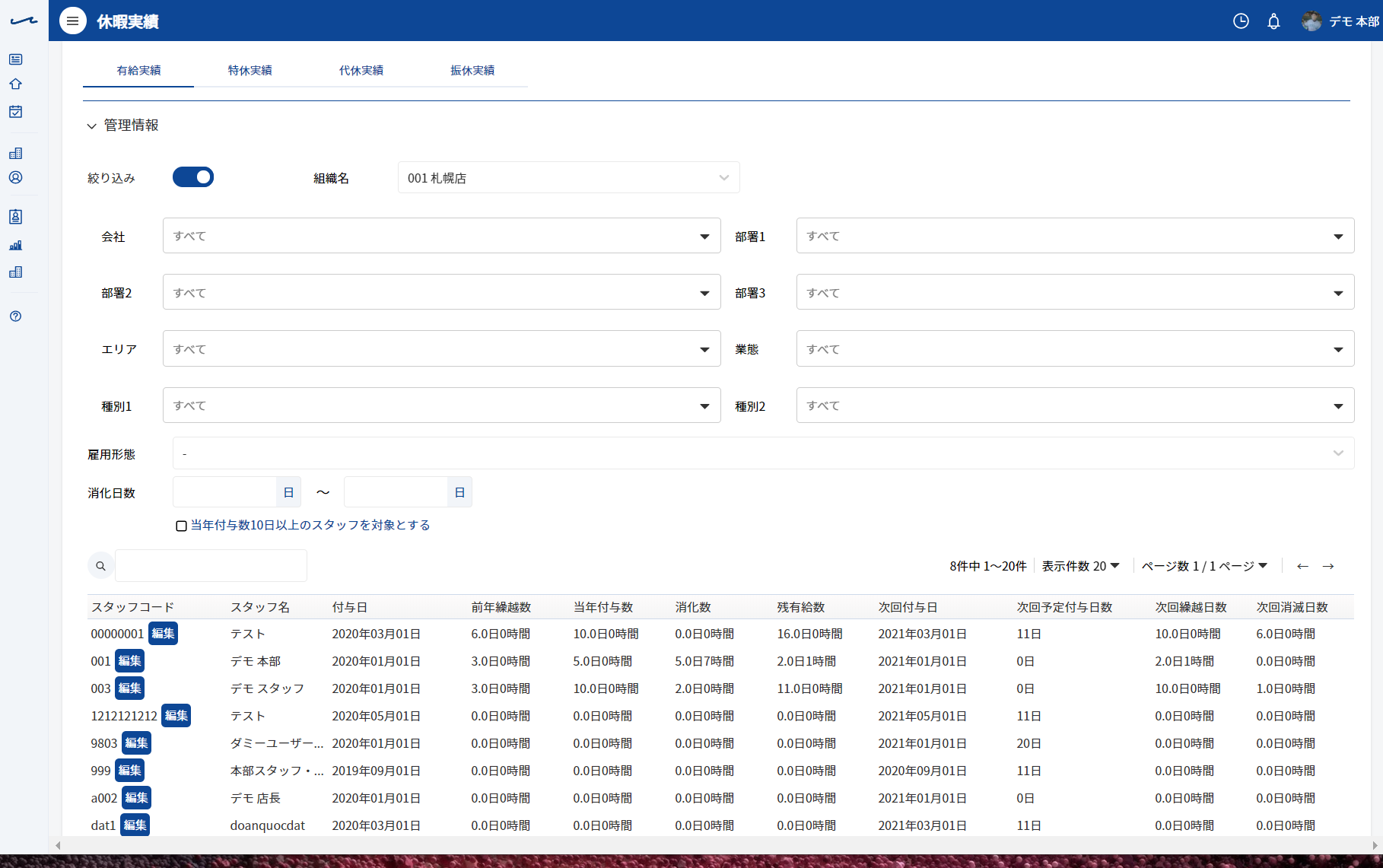Open the list icon in sidebar
Image resolution: width=1383 pixels, height=868 pixels.
(x=15, y=59)
